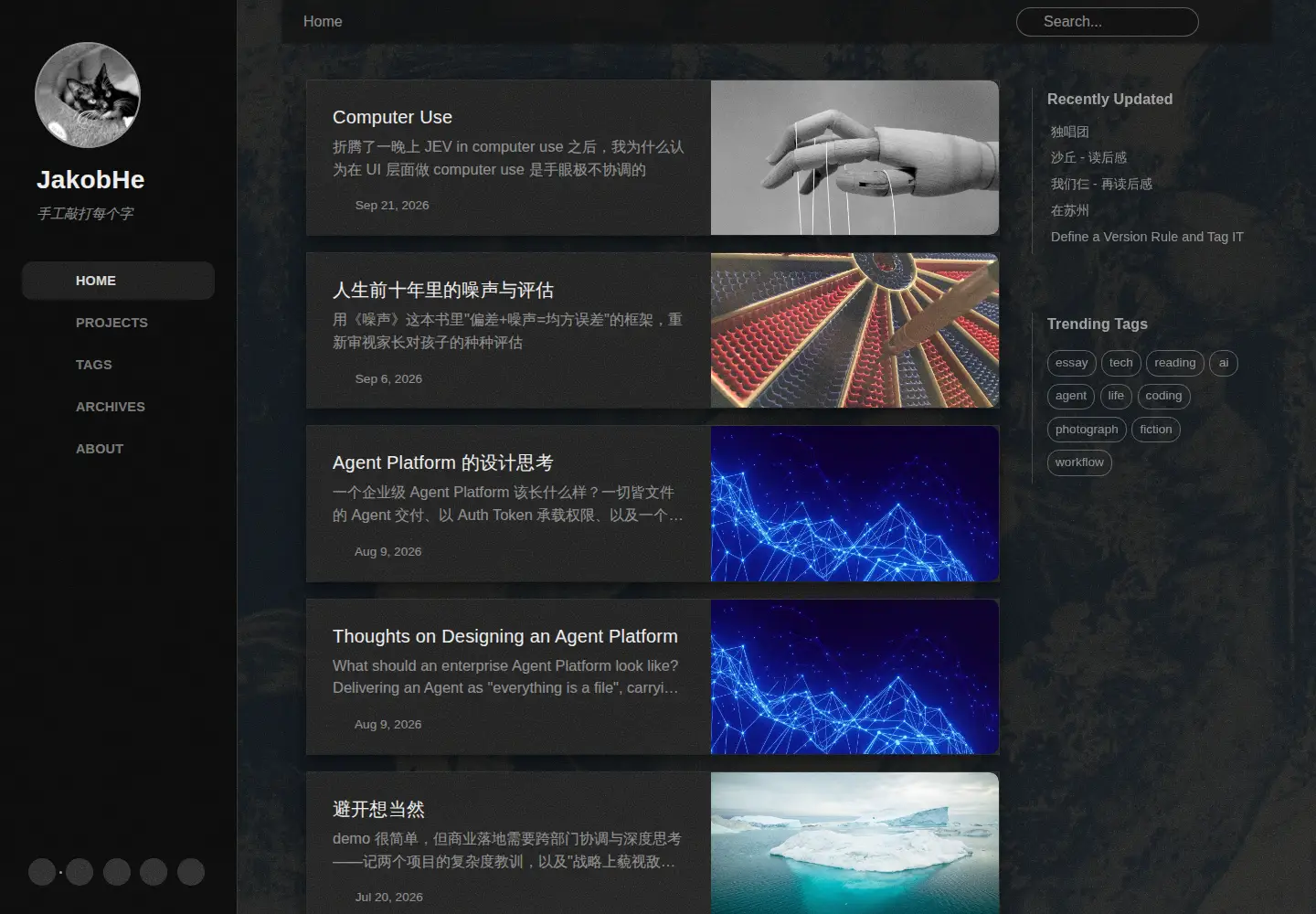1316x914 pixels.
Task: Open the PROJECTS sidebar menu item
Action: [x=118, y=323]
